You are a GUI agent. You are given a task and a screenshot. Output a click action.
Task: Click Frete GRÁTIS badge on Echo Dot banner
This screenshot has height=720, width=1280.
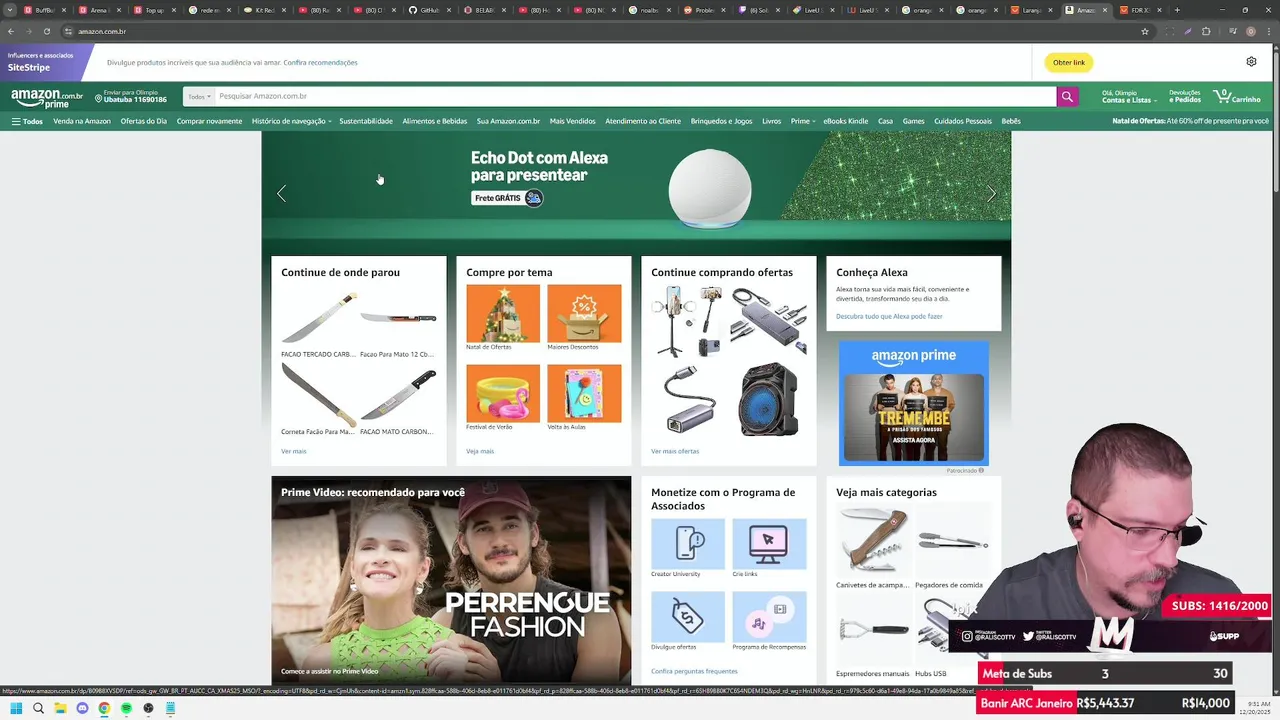507,198
